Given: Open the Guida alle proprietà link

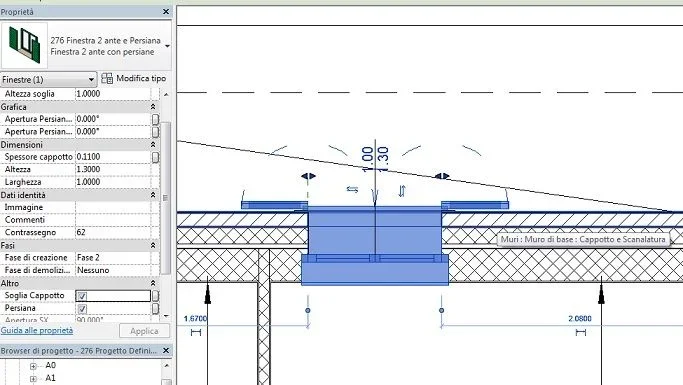Looking at the screenshot, I should pyautogui.click(x=37, y=331).
